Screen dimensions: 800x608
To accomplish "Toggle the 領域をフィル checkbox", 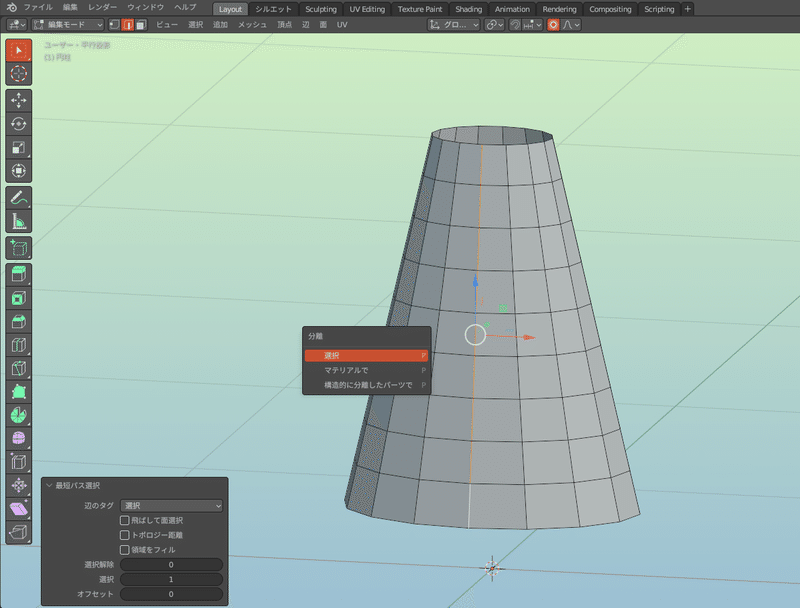I will point(124,550).
